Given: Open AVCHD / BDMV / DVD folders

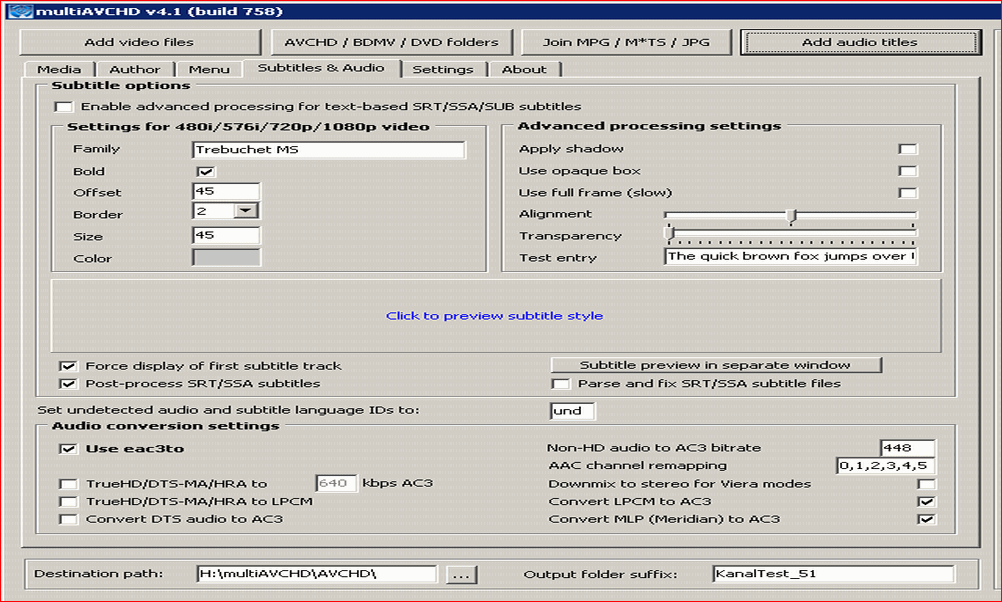Looking at the screenshot, I should [x=391, y=42].
